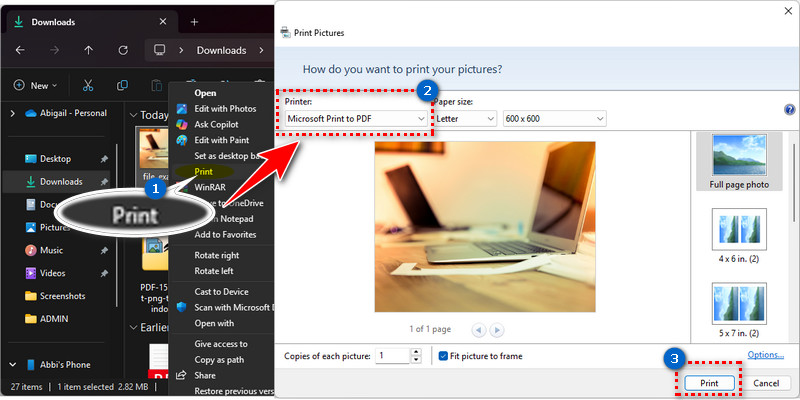Choose Open from the context menu
800x400 pixels.
click(x=205, y=93)
